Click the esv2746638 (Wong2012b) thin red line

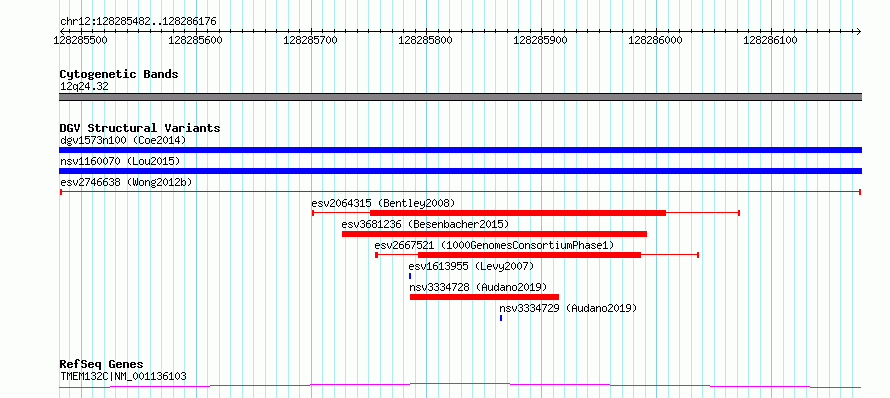[x=460, y=192]
